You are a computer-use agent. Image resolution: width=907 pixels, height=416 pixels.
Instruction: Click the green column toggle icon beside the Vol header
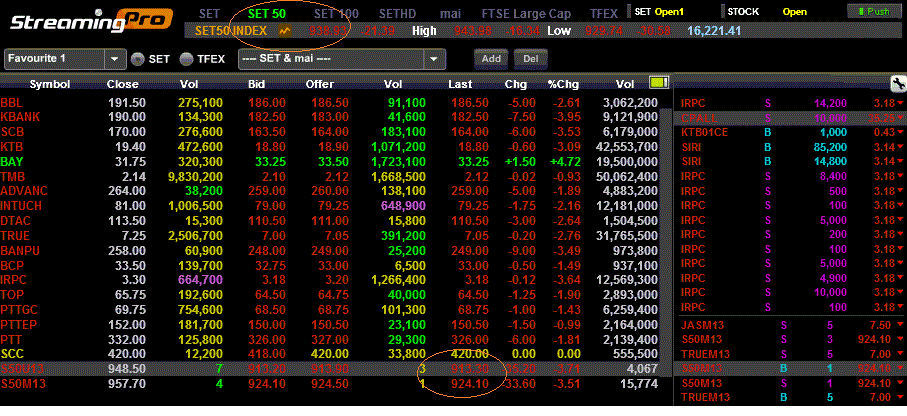pyautogui.click(x=659, y=83)
